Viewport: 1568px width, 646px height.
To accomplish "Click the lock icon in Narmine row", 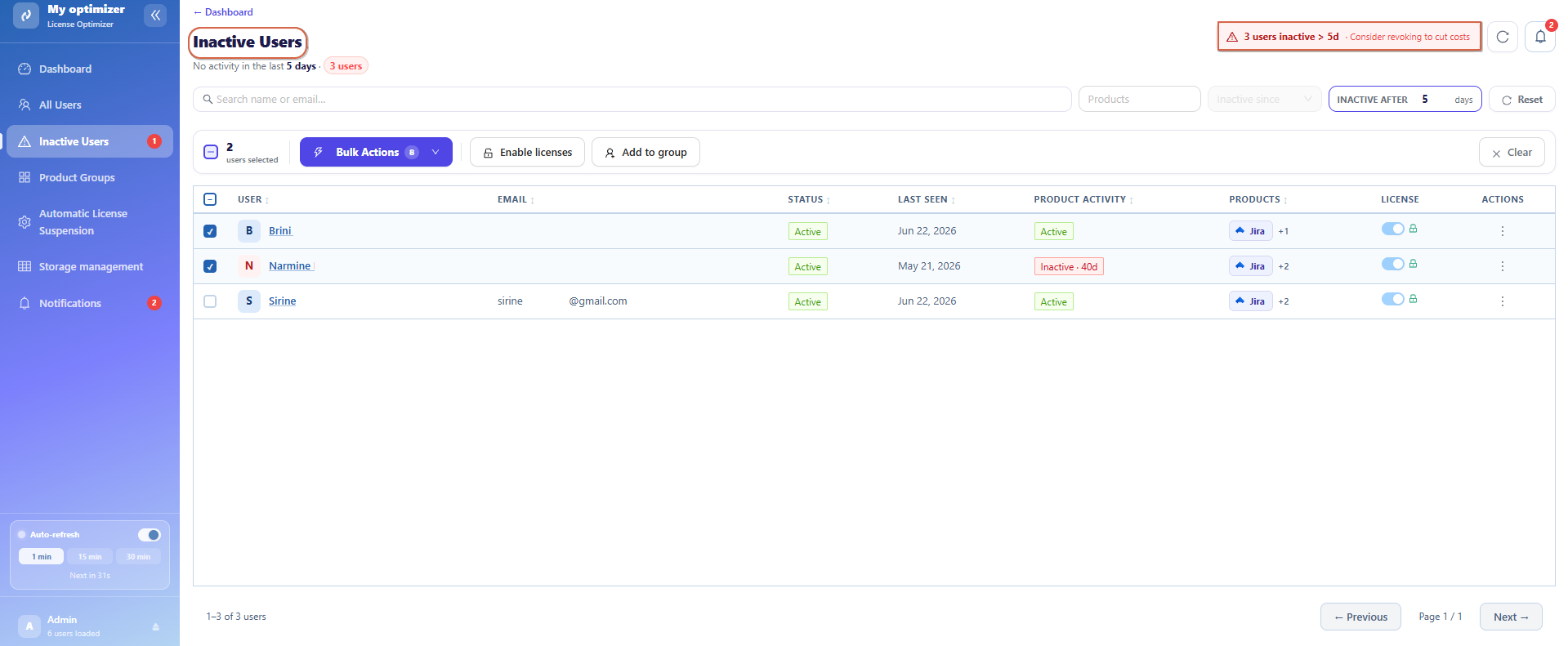I will tap(1413, 264).
